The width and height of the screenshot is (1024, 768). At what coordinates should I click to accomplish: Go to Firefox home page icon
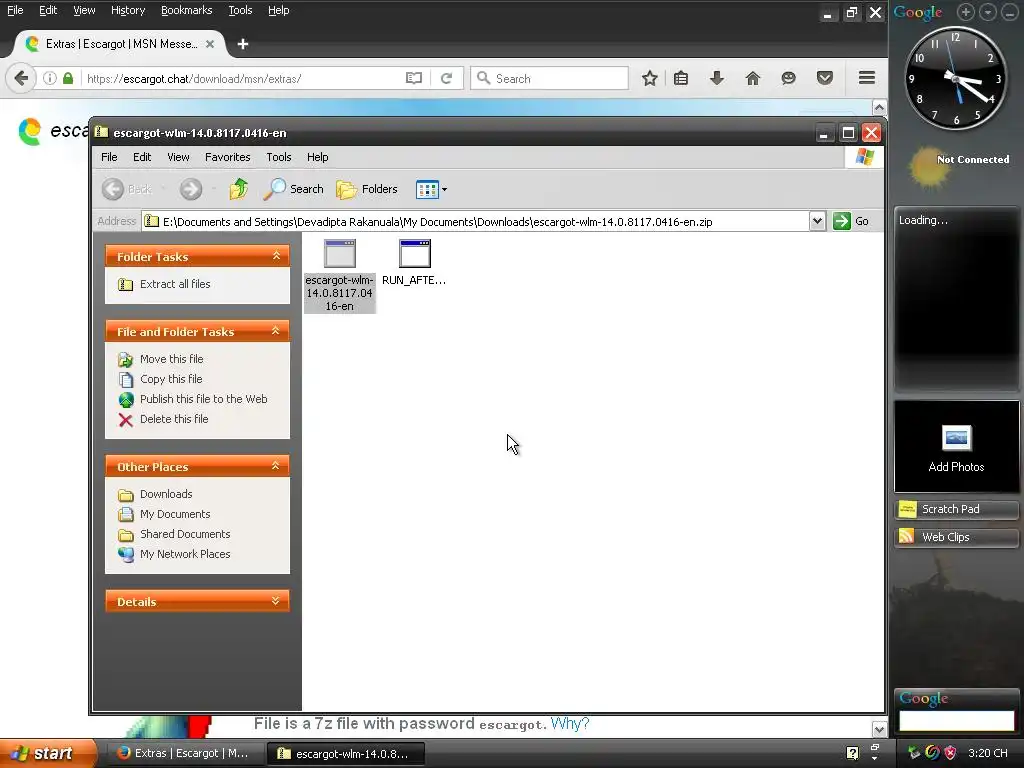(753, 78)
